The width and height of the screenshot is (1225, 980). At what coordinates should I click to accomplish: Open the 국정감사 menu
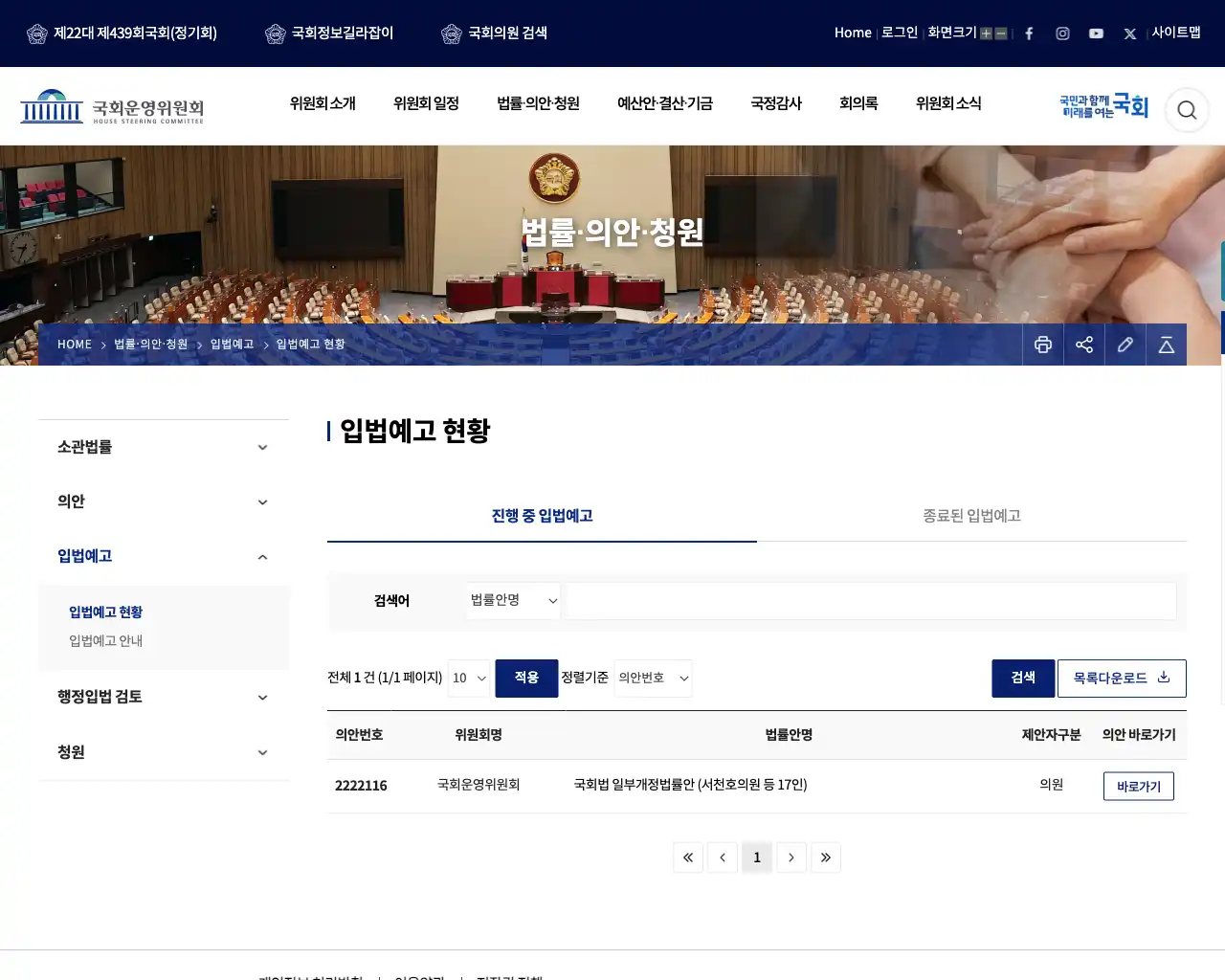tap(776, 103)
